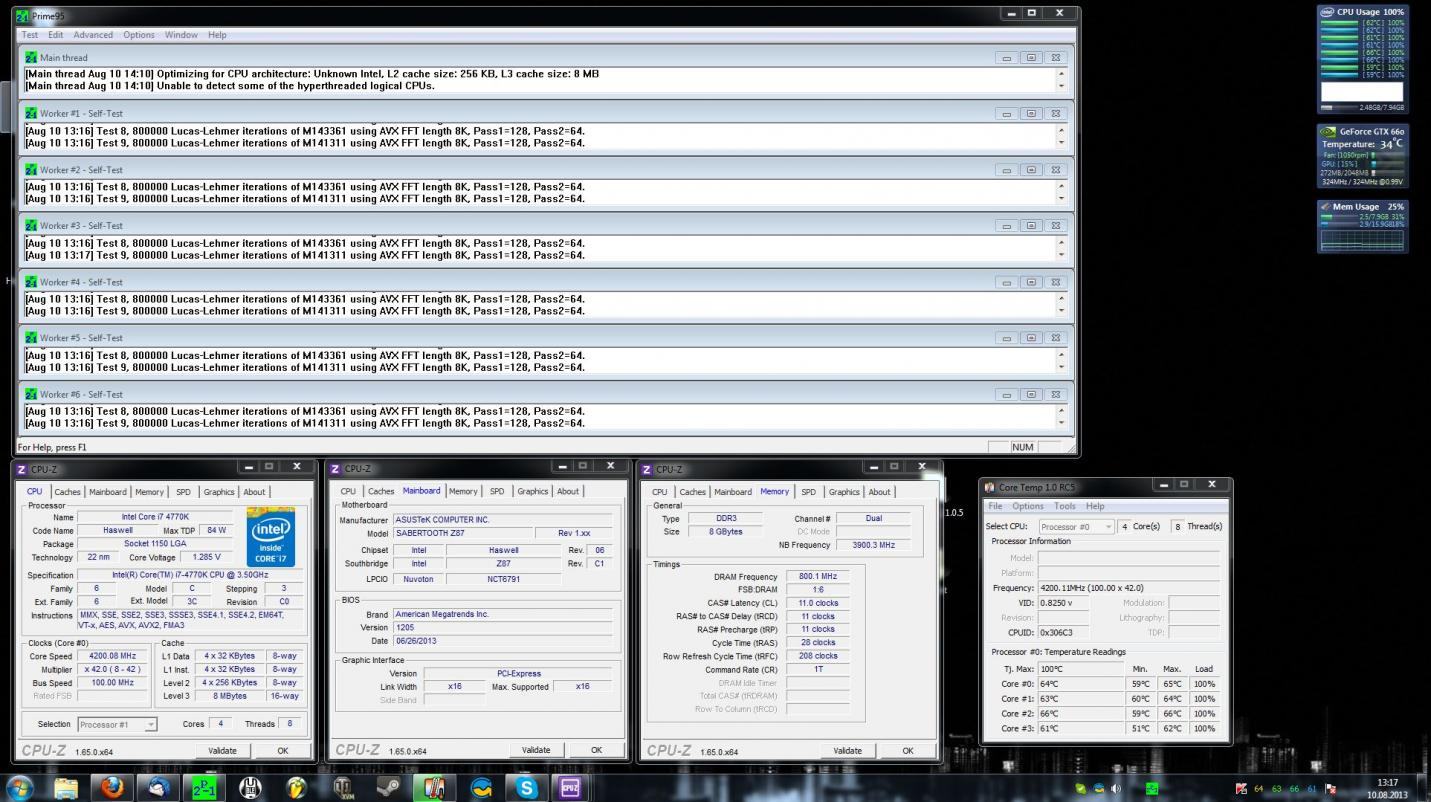
Task: Open Prime95 Window menu
Action: click(181, 35)
